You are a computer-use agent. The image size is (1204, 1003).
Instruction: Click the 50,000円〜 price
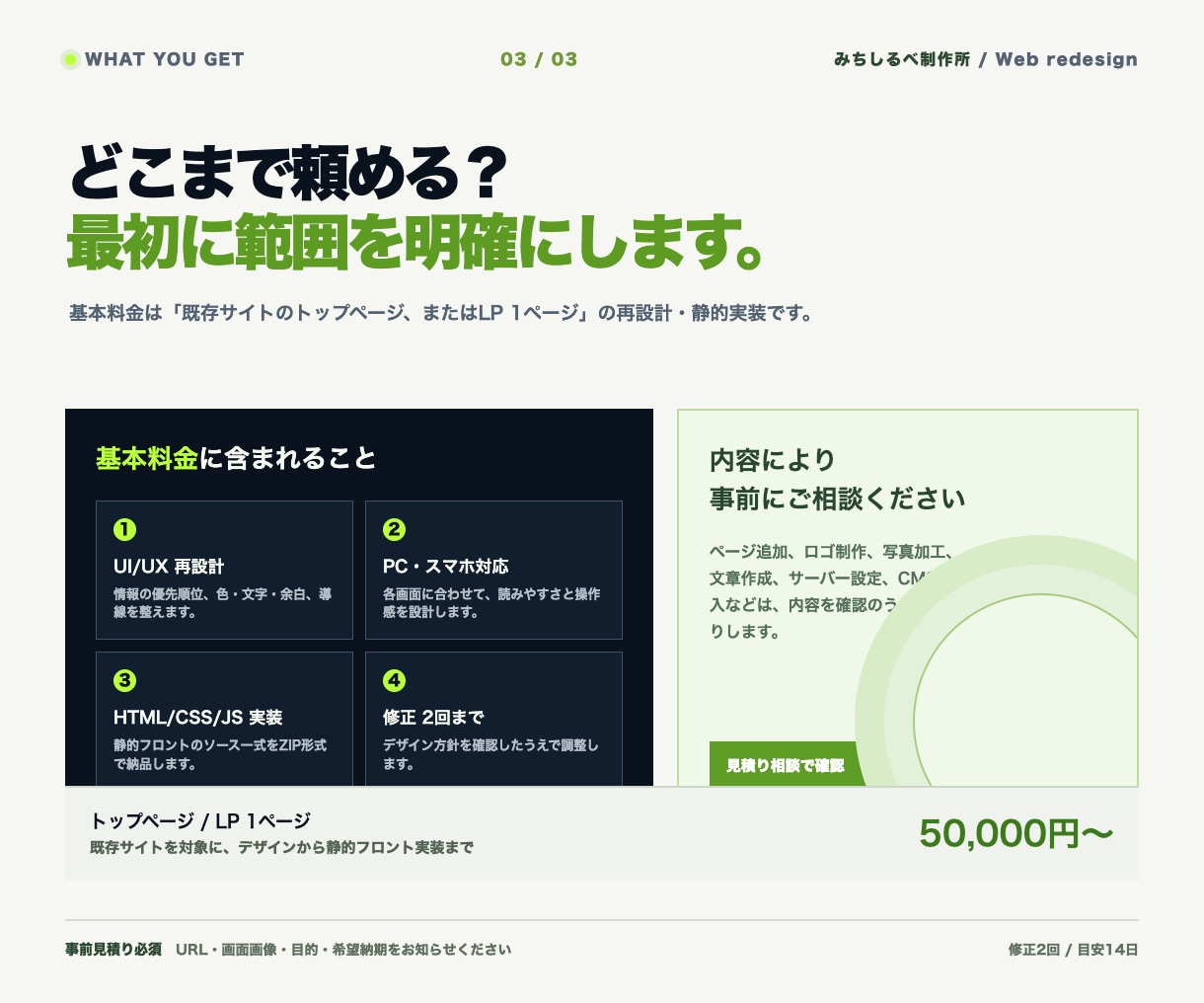[1016, 833]
